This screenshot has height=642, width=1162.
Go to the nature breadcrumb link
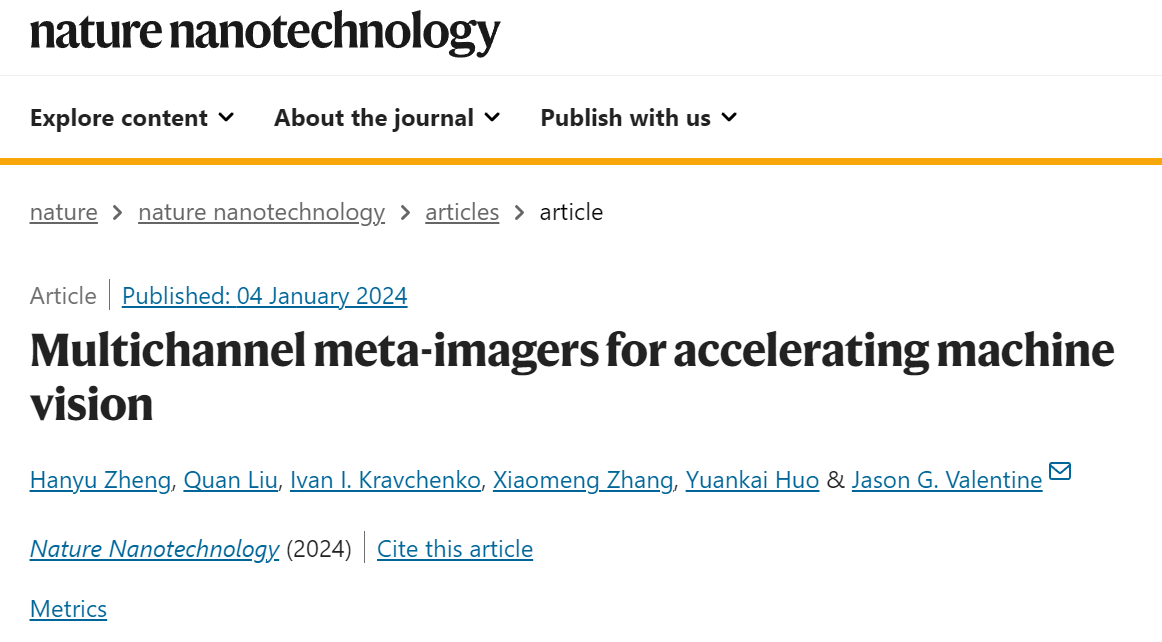tap(64, 212)
